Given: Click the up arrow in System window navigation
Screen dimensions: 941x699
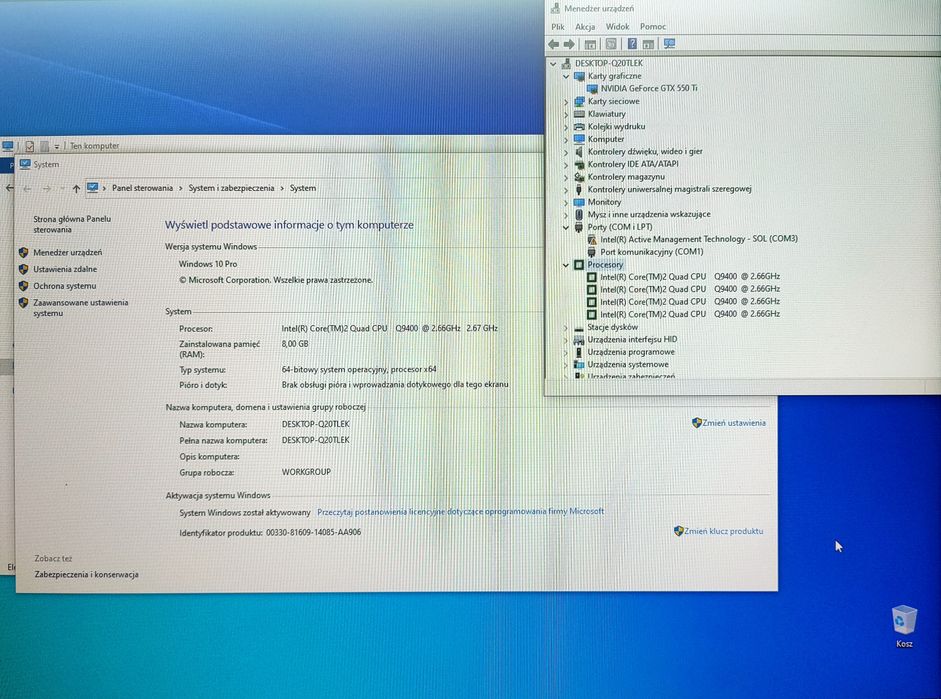Looking at the screenshot, I should (x=76, y=189).
